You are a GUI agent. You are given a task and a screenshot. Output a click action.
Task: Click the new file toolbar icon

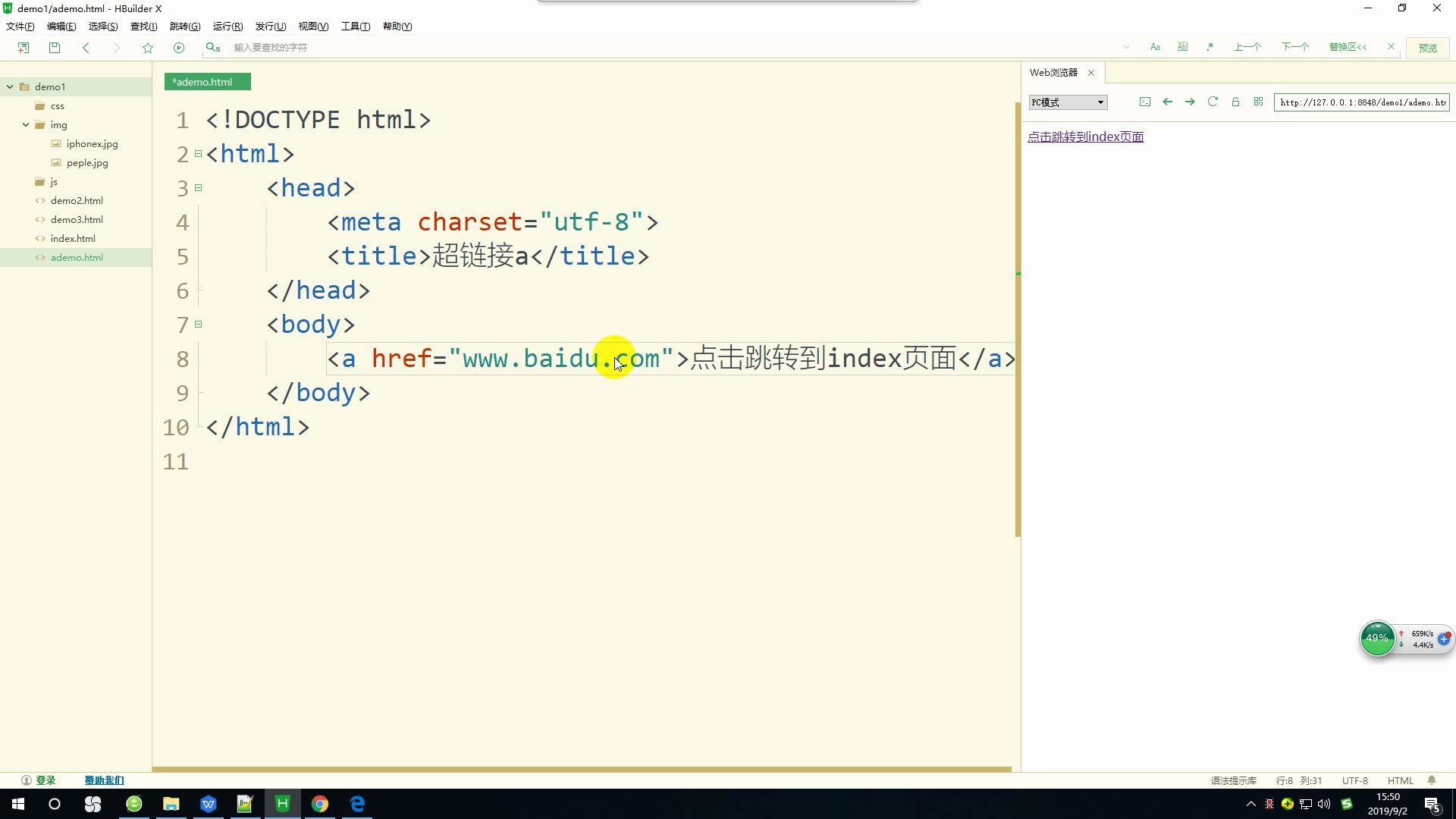point(24,47)
